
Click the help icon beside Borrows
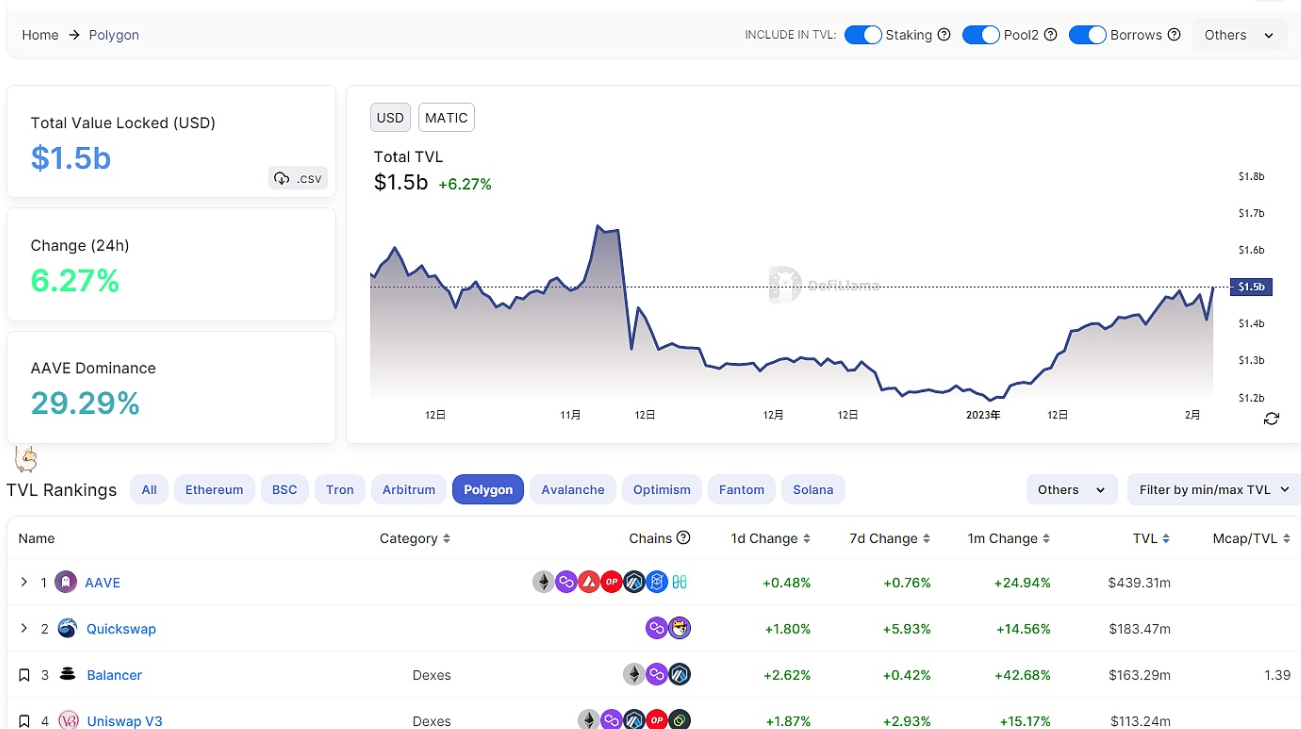pyautogui.click(x=1174, y=35)
